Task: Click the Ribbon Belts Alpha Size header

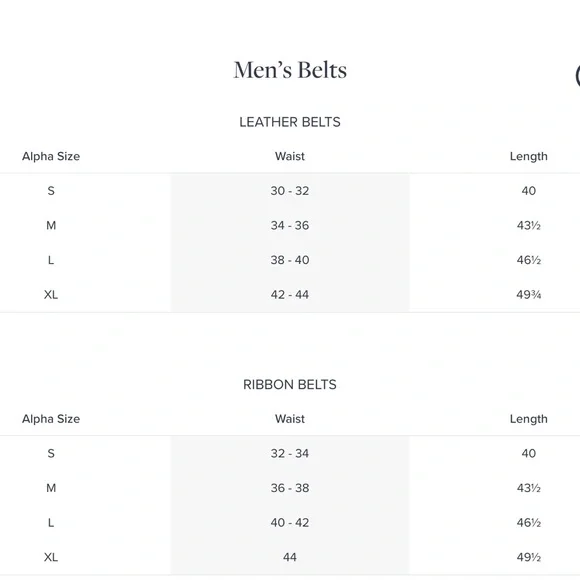Action: tap(51, 419)
